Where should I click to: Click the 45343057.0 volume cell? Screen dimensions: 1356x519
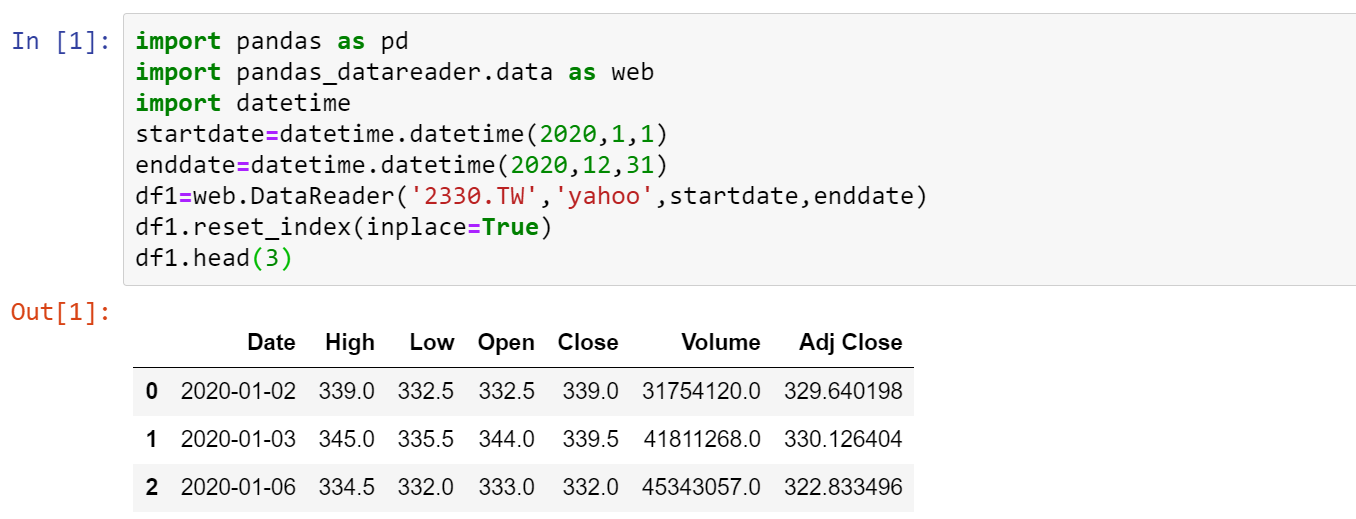point(702,487)
